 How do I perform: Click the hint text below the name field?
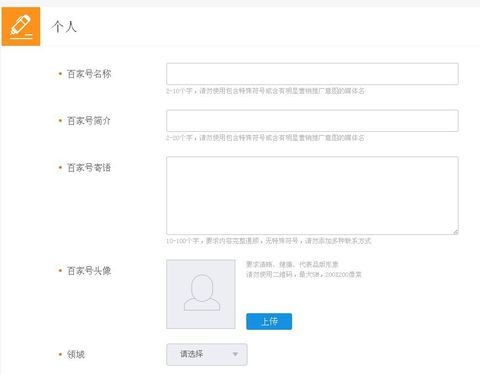click(265, 91)
